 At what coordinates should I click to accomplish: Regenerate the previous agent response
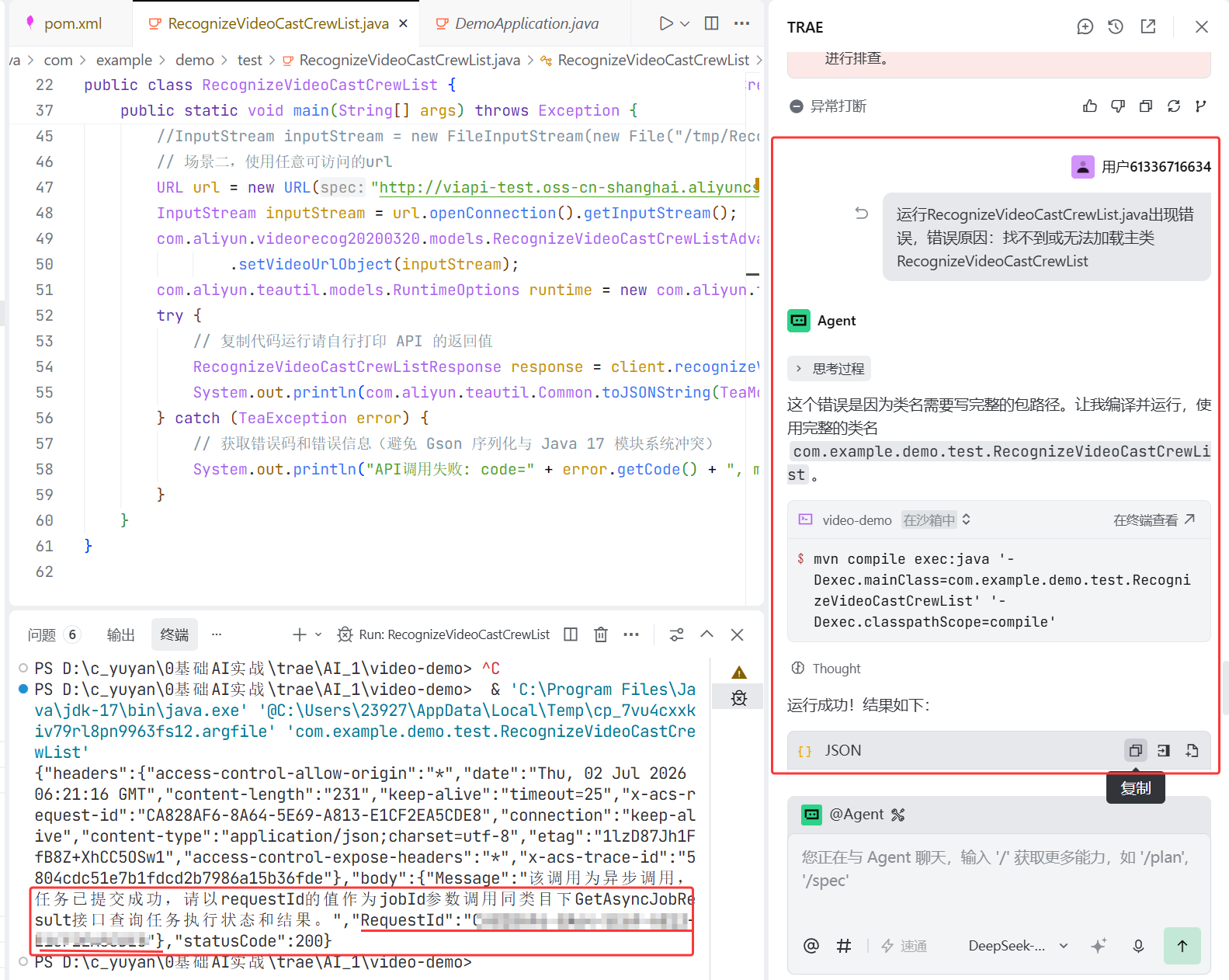point(1174,106)
